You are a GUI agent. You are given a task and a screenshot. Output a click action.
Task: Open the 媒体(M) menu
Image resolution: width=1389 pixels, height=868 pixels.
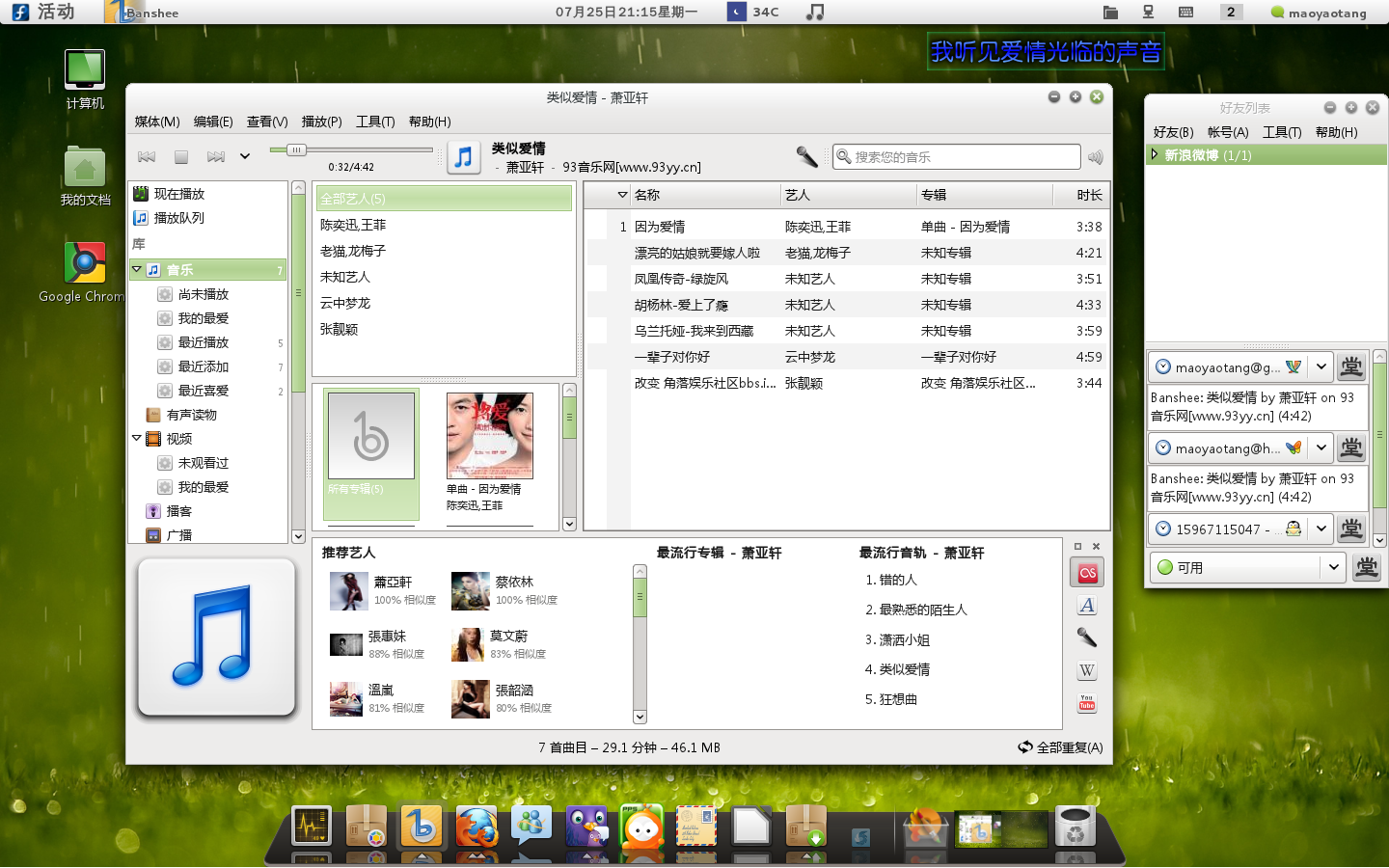[157, 122]
